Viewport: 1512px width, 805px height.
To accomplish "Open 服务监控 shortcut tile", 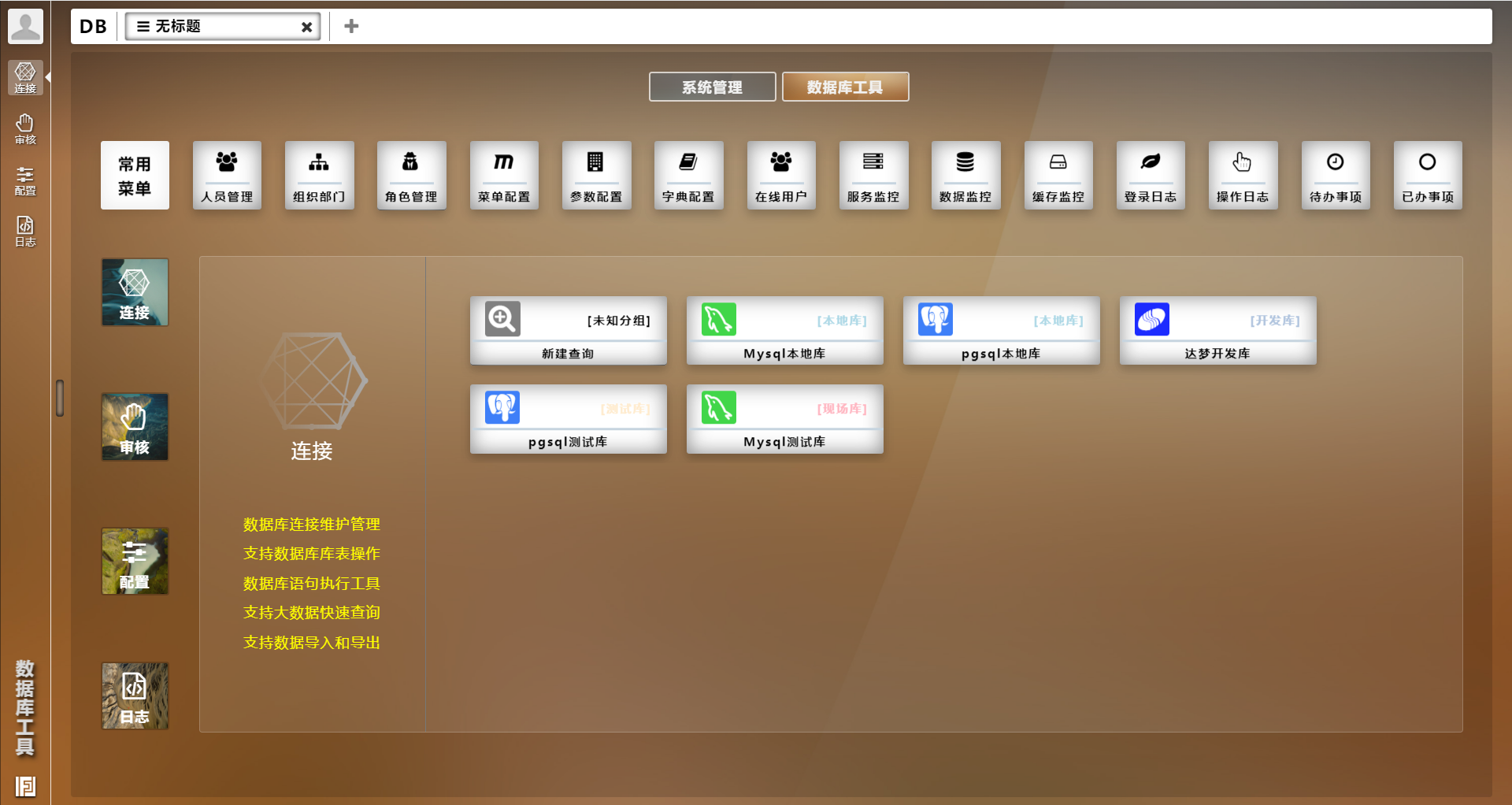I will [x=873, y=175].
